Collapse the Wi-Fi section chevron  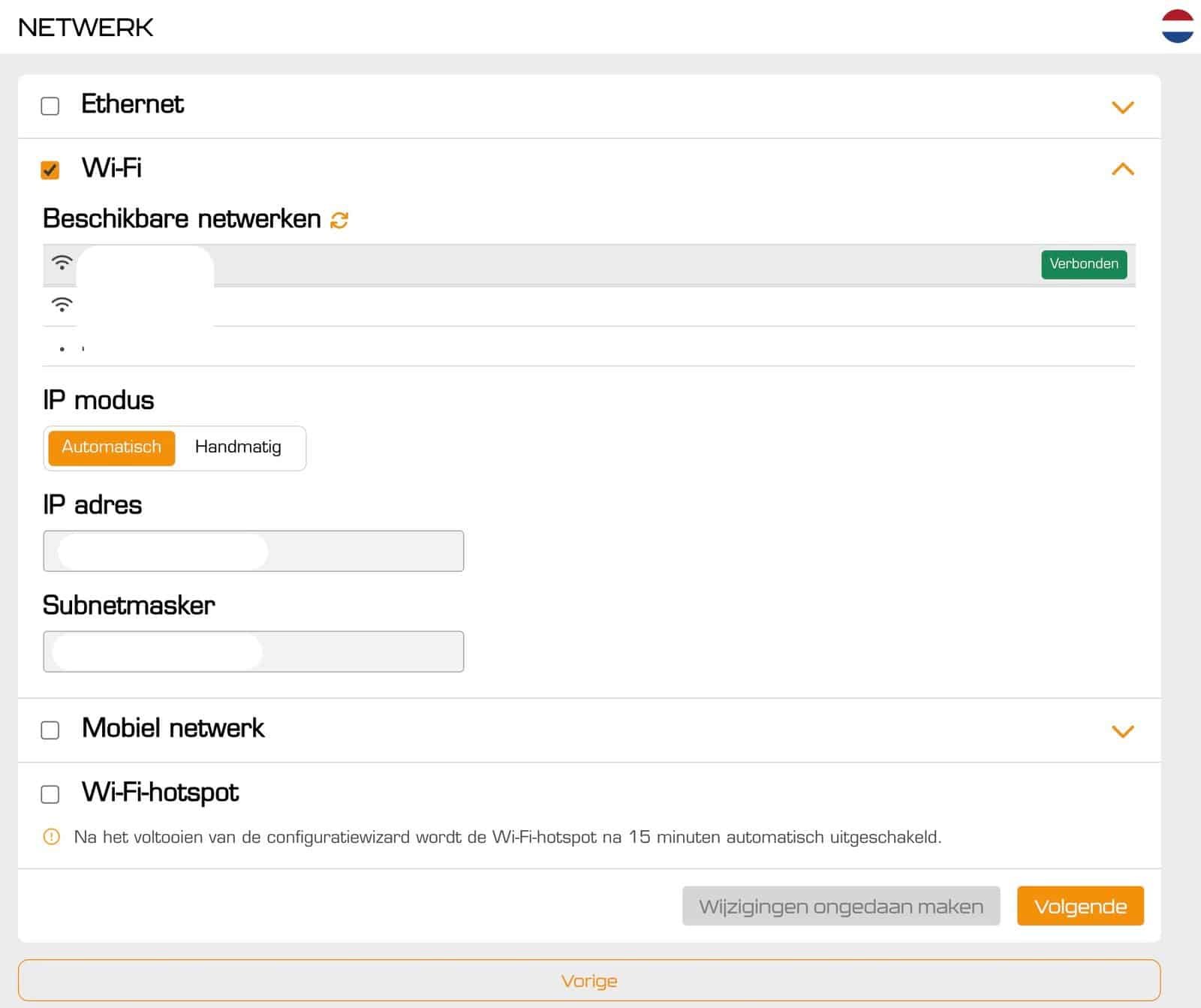(1122, 170)
